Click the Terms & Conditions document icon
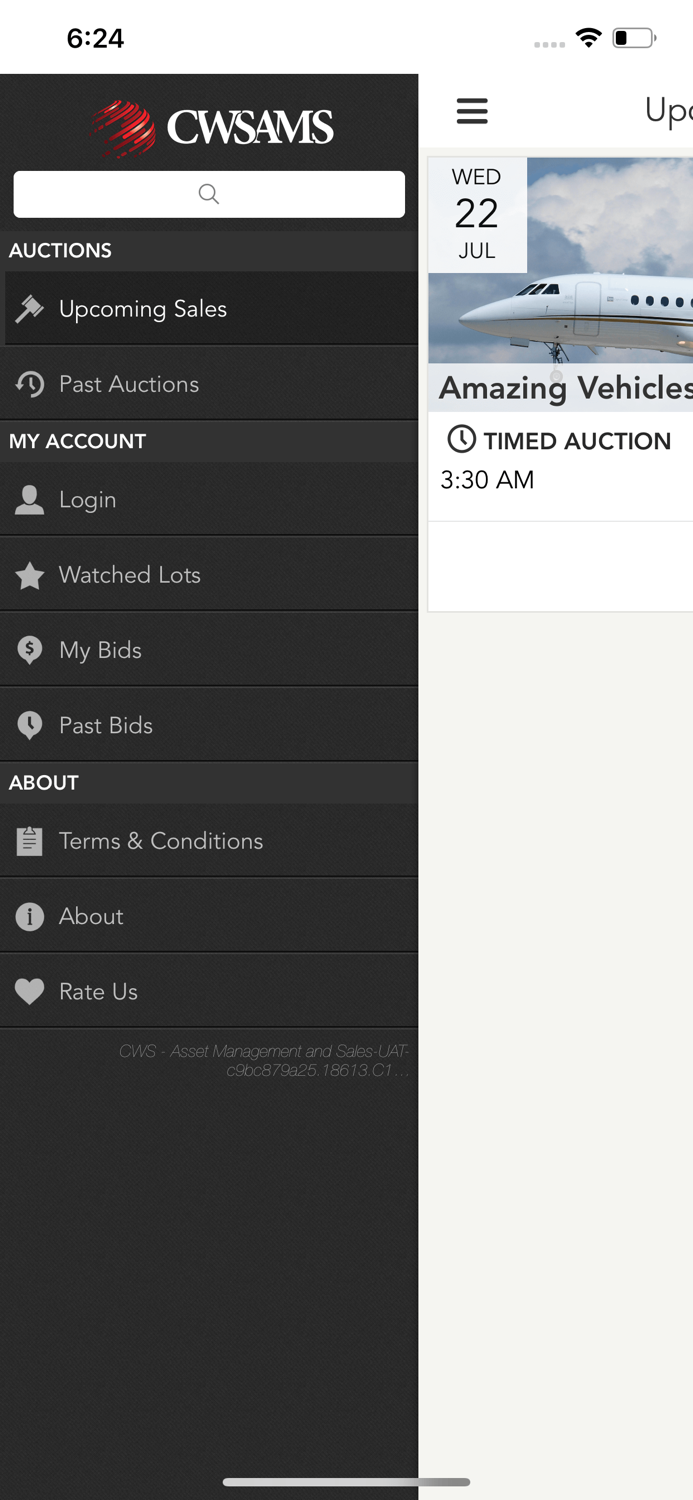The width and height of the screenshot is (693, 1500). point(30,841)
